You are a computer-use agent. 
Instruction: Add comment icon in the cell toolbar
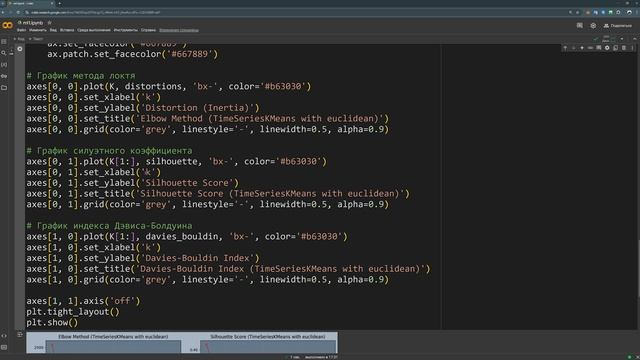click(599, 48)
